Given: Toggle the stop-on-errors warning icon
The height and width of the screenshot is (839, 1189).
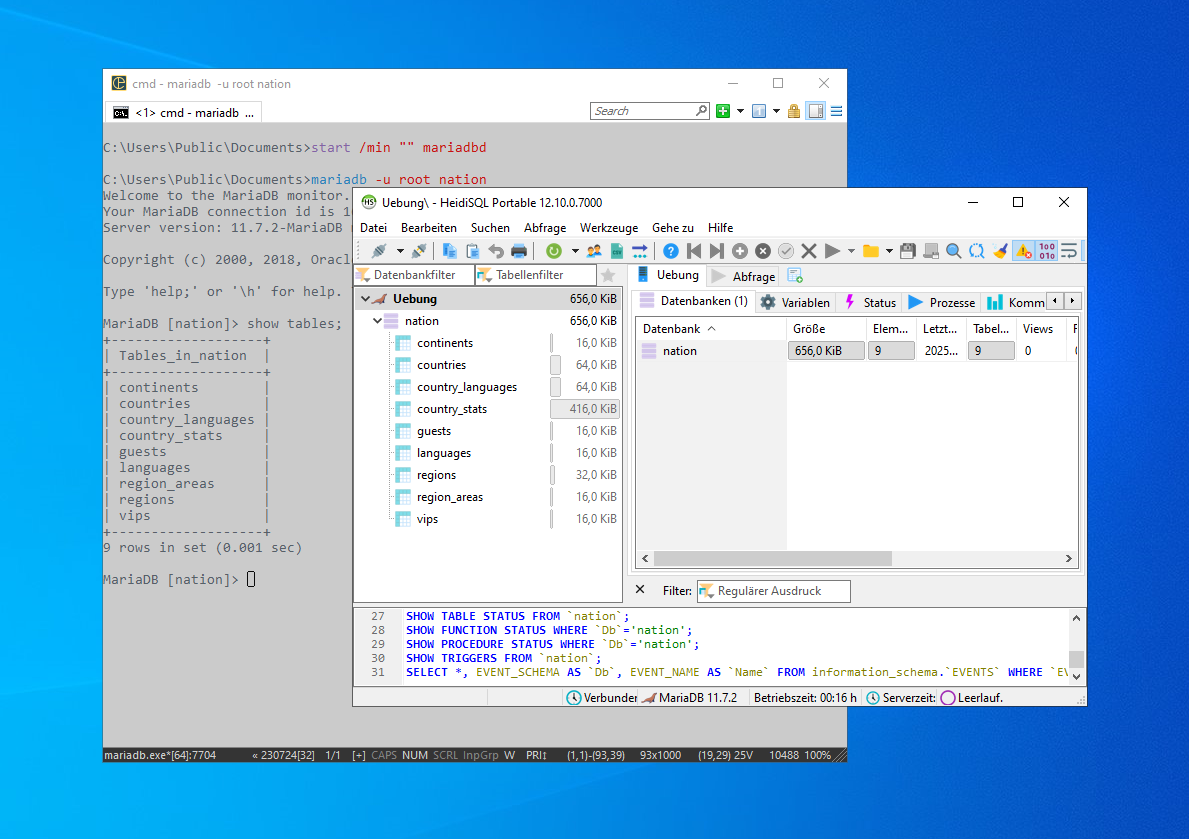Looking at the screenshot, I should [x=1024, y=251].
